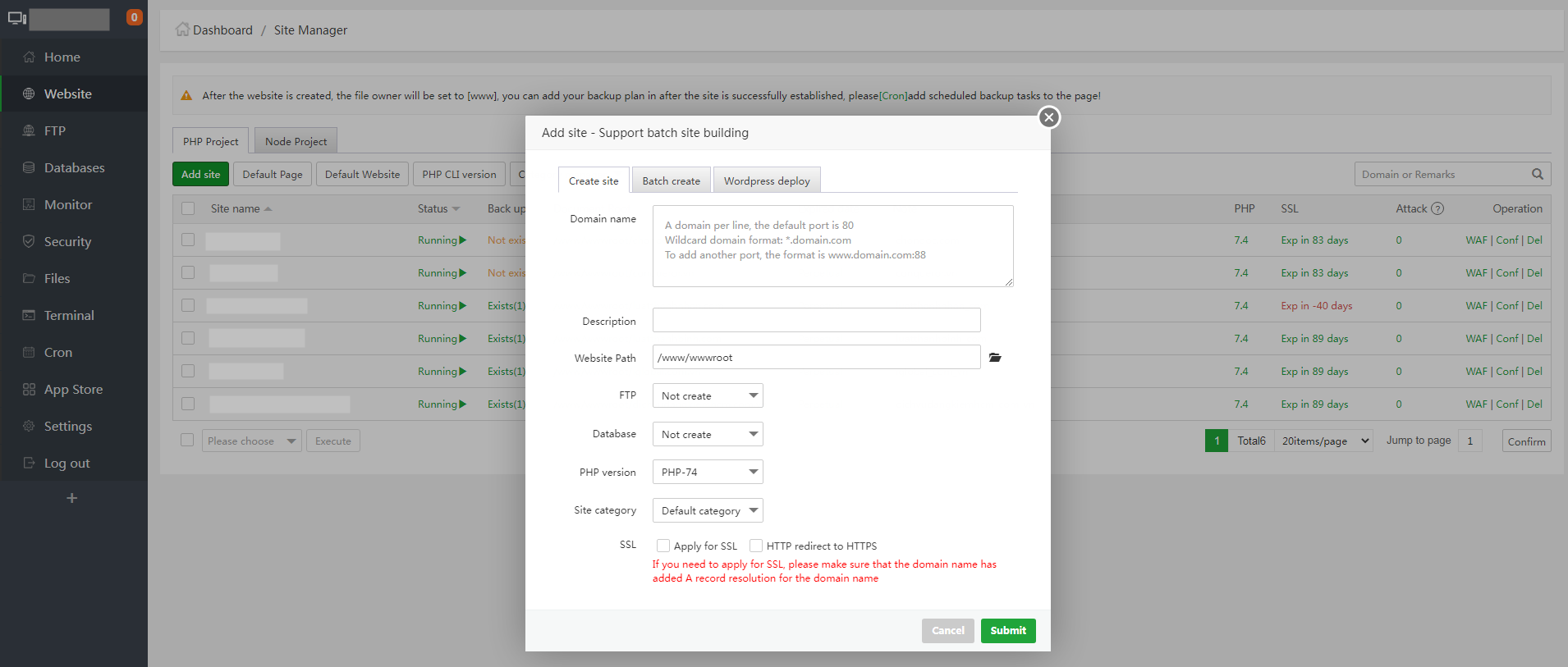The image size is (1568, 667).
Task: Click the Description input field
Action: click(x=817, y=320)
